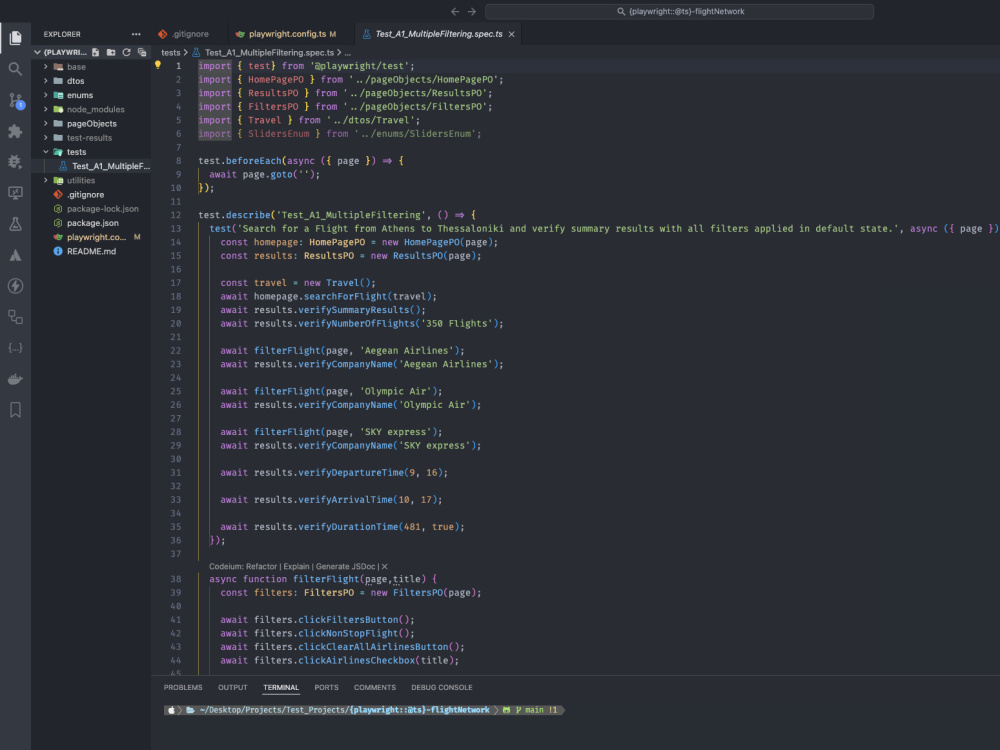Collapse all folders in Explorer
Viewport: 1000px width, 750px height.
click(142, 52)
